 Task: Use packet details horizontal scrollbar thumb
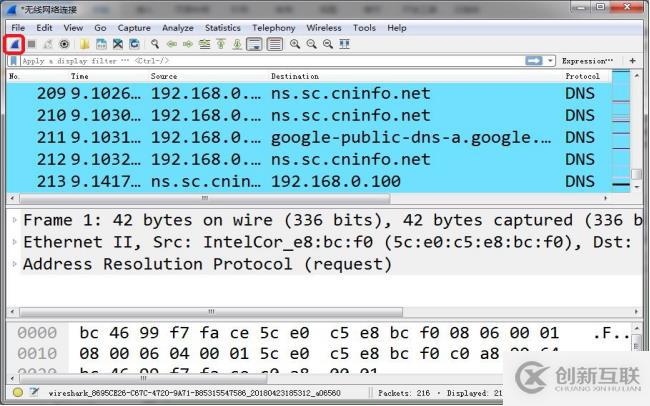[x=211, y=311]
